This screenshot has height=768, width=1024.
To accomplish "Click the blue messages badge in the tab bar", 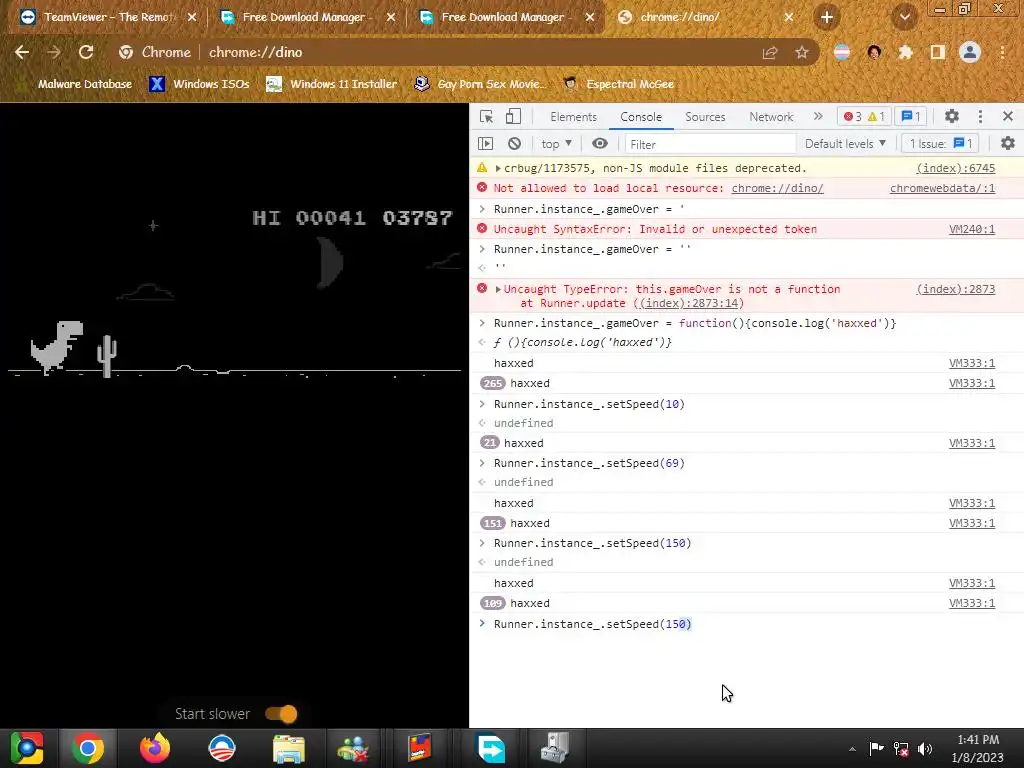I will 911,116.
